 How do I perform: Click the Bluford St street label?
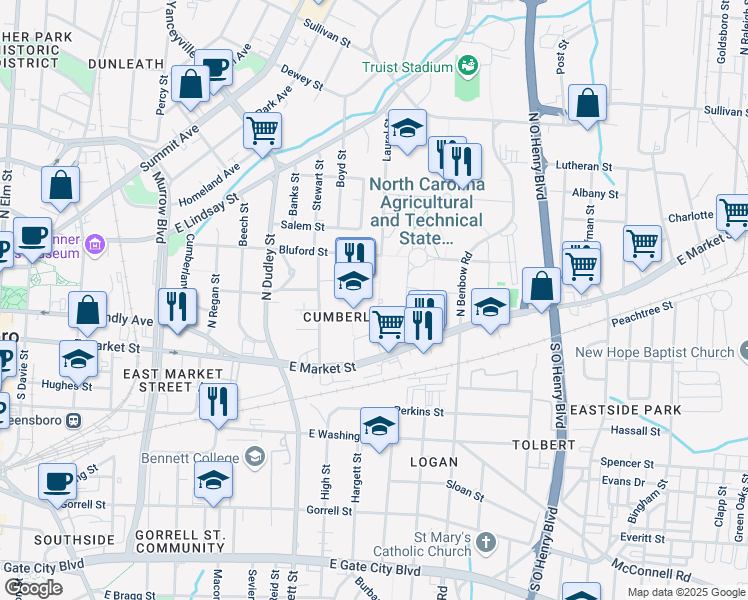[303, 251]
